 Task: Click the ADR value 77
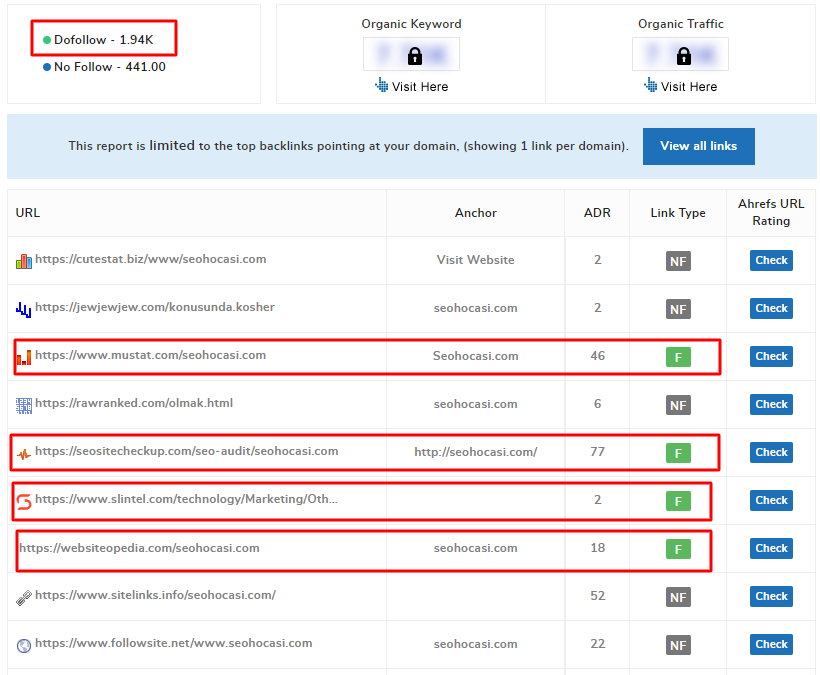pos(598,452)
